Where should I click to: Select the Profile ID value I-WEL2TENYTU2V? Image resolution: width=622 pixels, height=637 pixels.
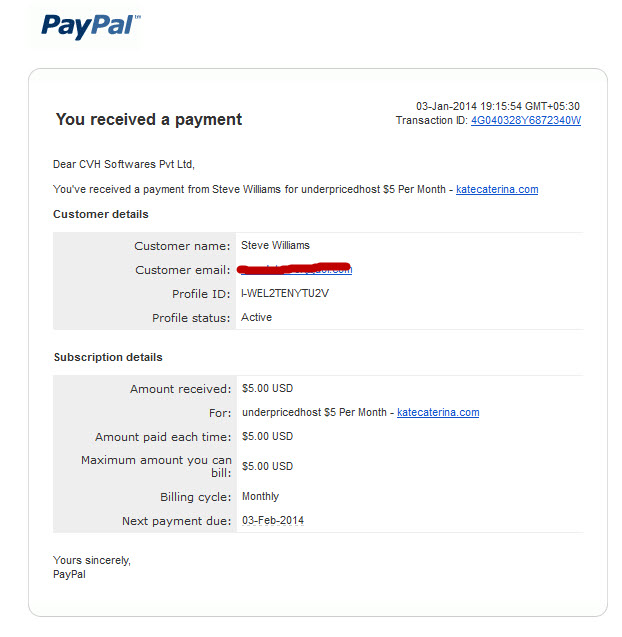[285, 293]
